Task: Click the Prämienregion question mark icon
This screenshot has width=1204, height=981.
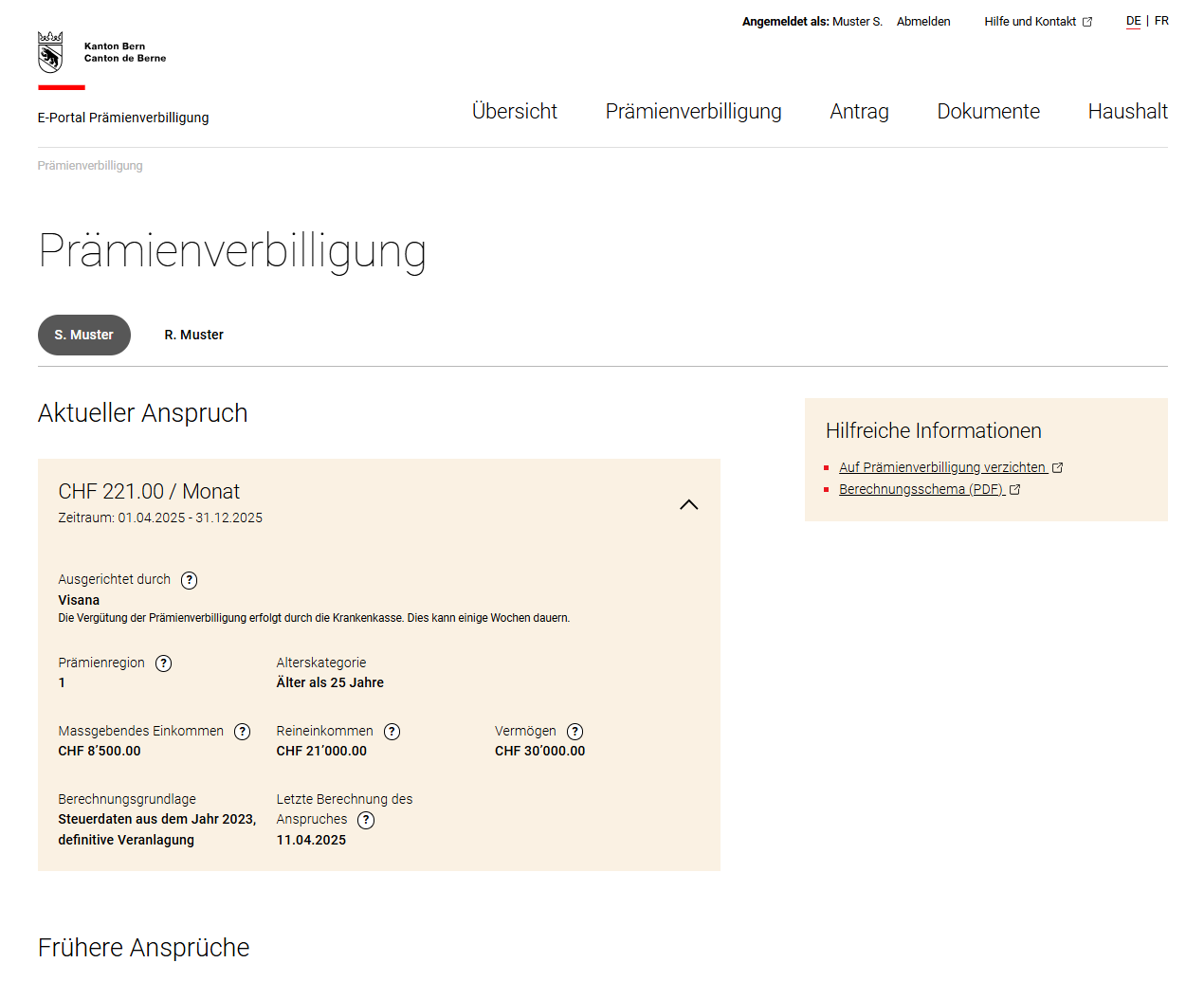Action: tap(163, 663)
